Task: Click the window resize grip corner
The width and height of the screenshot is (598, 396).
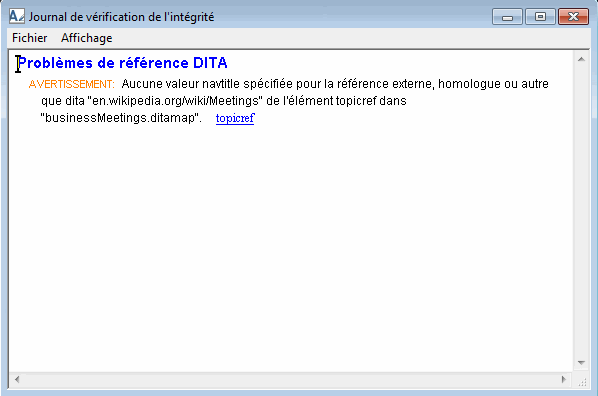Action: pyautogui.click(x=582, y=382)
